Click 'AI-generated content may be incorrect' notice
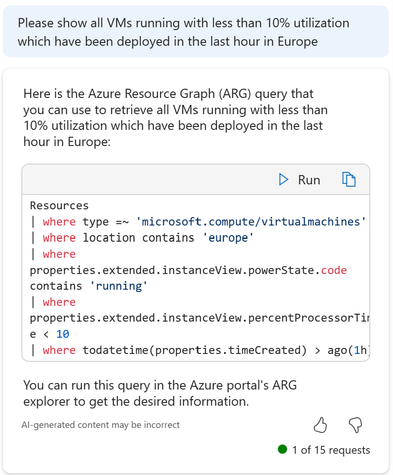Screen dimensions: 393x475 [x=100, y=425]
